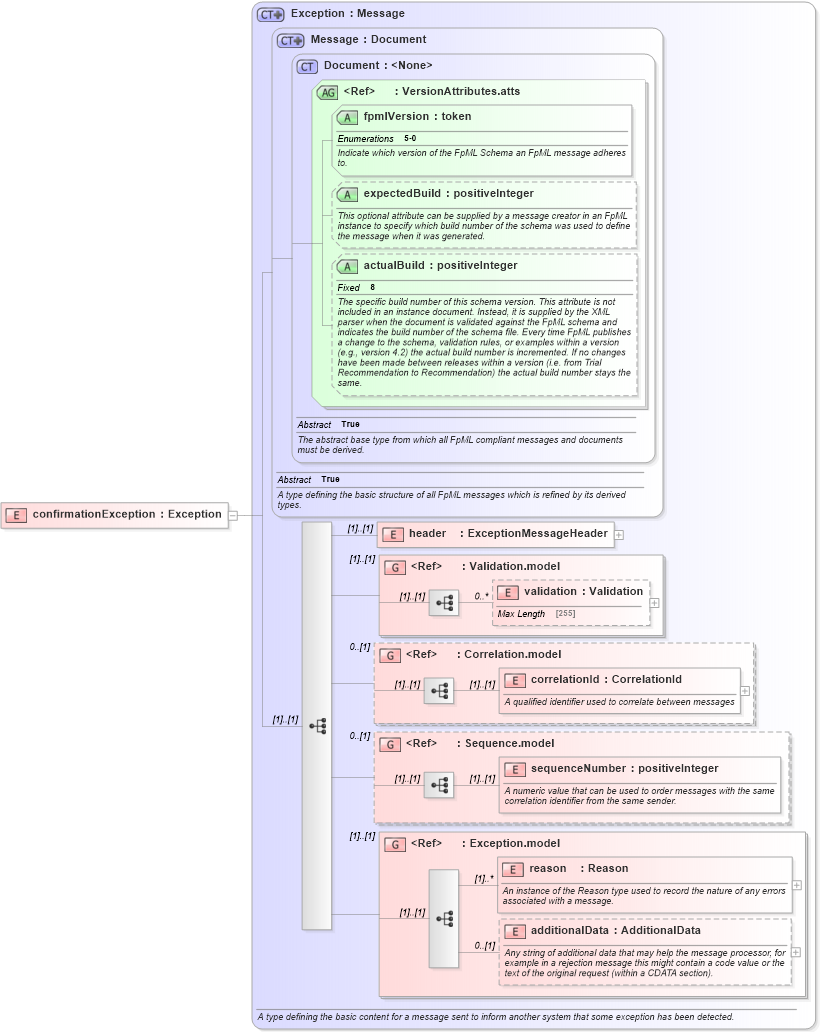Click sequence compositor inside Exception.model
This screenshot has width=820, height=1032.
(444, 919)
